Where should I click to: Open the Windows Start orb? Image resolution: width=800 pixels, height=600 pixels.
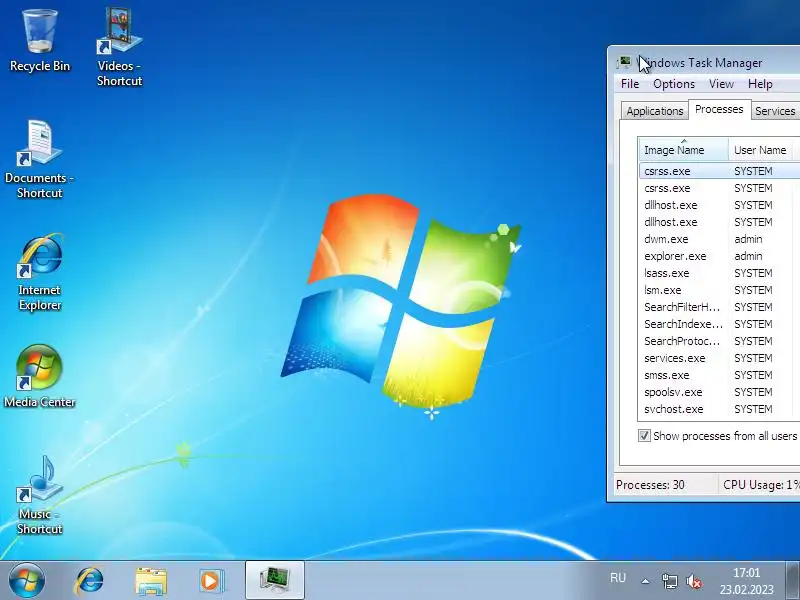coord(27,581)
